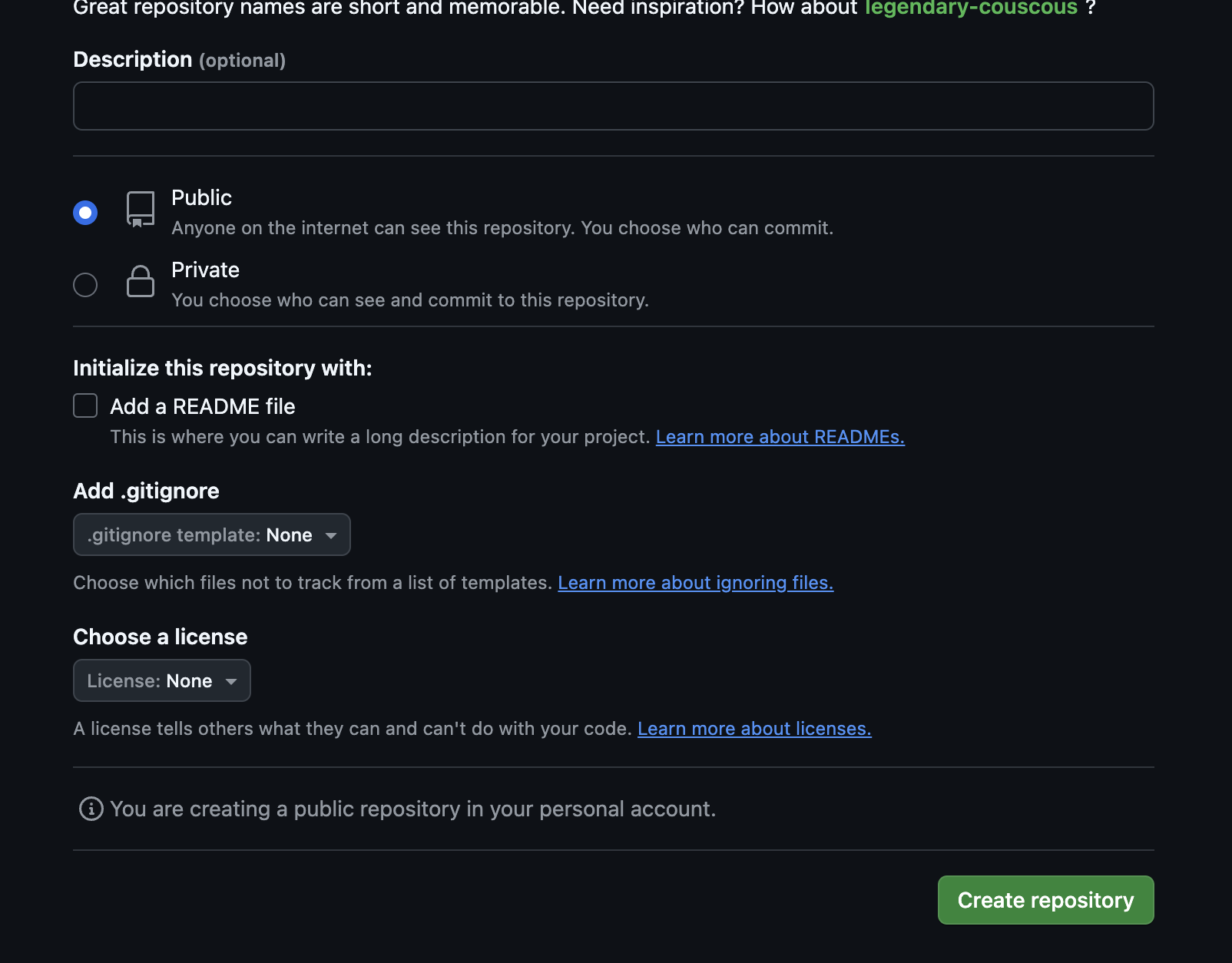Click the info circle icon in the notice

90,809
